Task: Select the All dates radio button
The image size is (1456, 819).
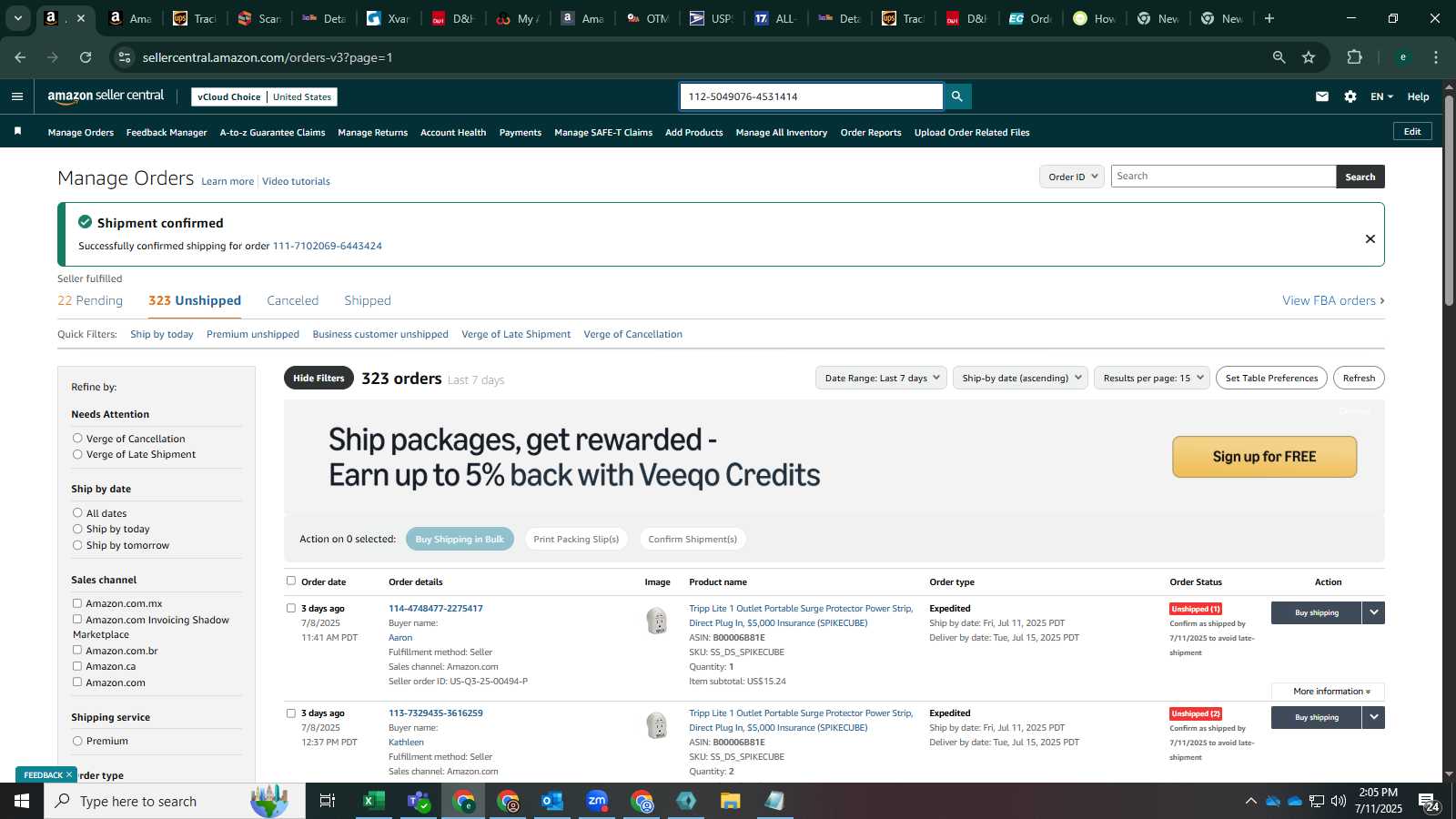Action: click(77, 512)
